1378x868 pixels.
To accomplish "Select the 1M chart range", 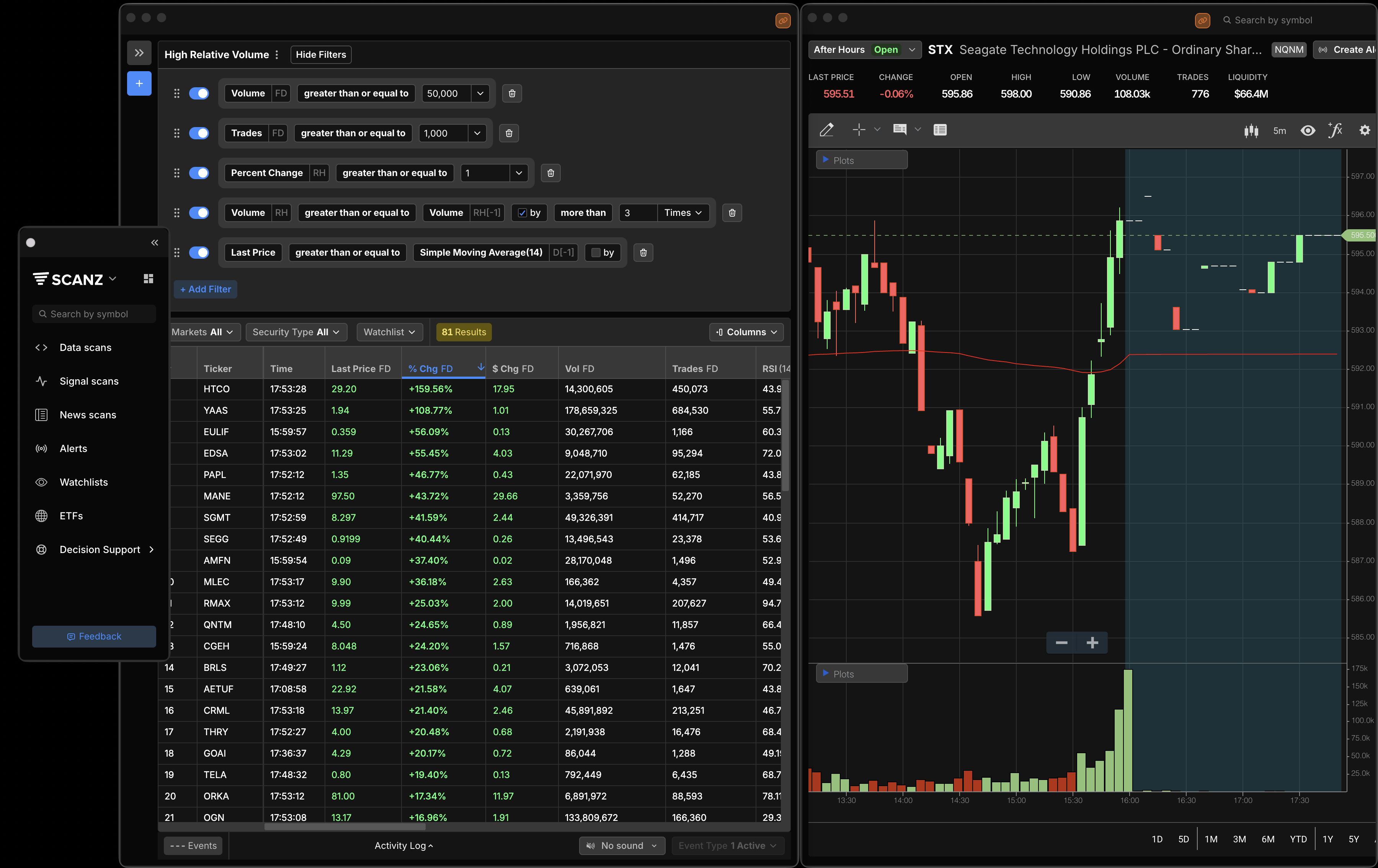I will pyautogui.click(x=1210, y=839).
